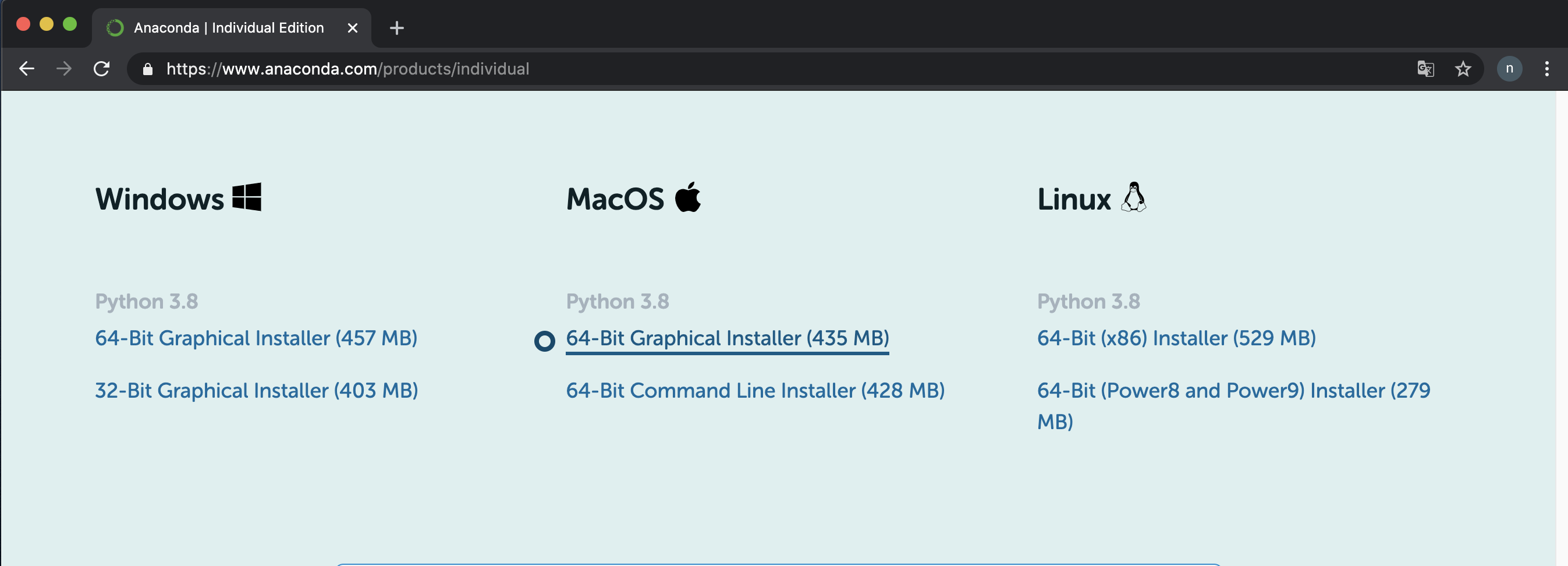Reload the Anaconda page

(102, 69)
